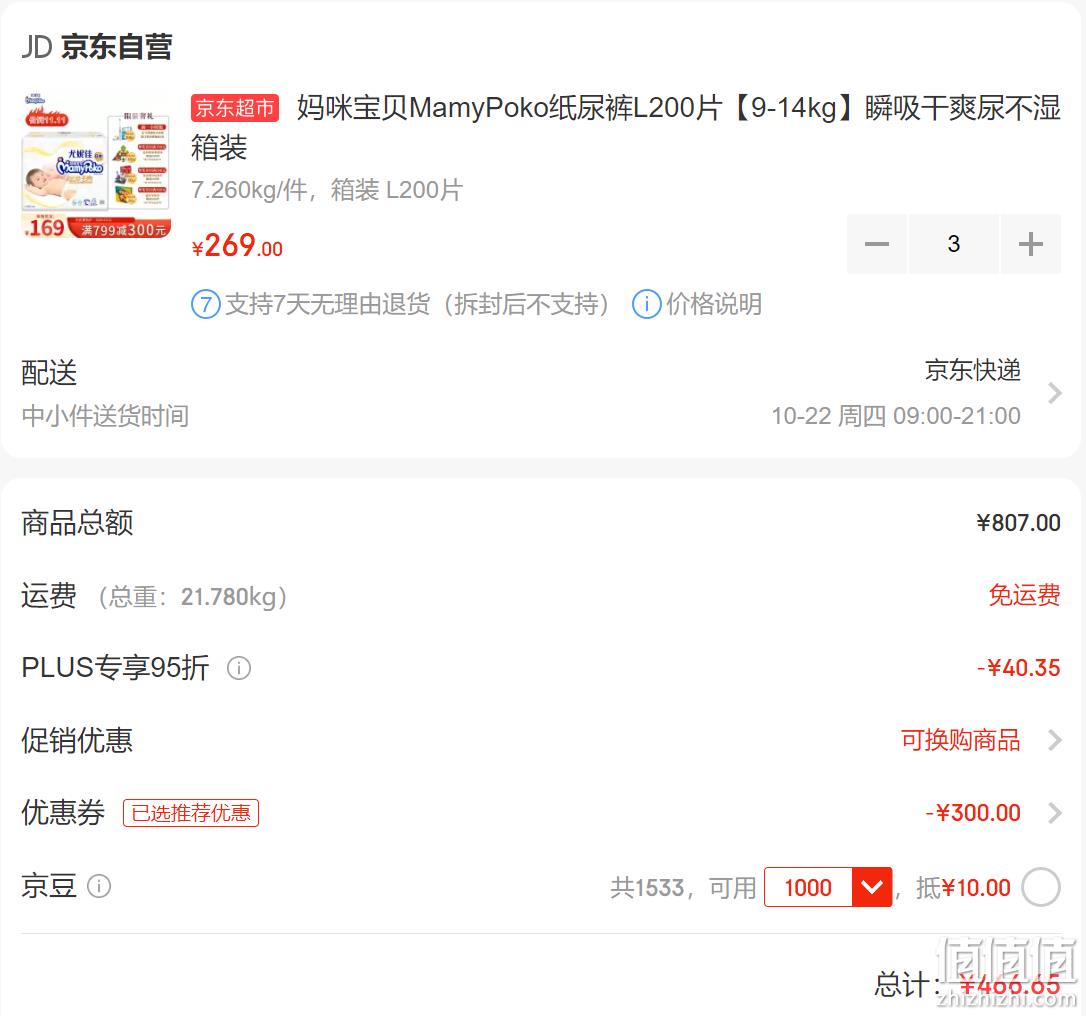Click the 抵¥10.00 deduction text
This screenshot has height=1016, width=1086.
(x=963, y=888)
